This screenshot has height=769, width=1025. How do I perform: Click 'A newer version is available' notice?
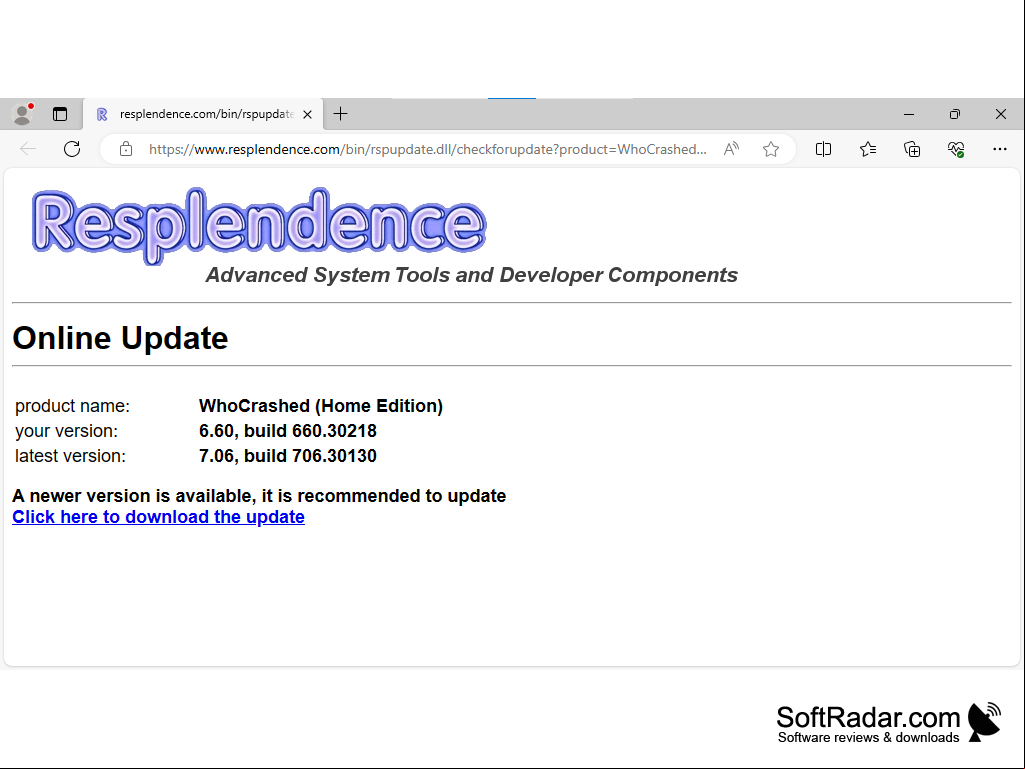[x=259, y=496]
